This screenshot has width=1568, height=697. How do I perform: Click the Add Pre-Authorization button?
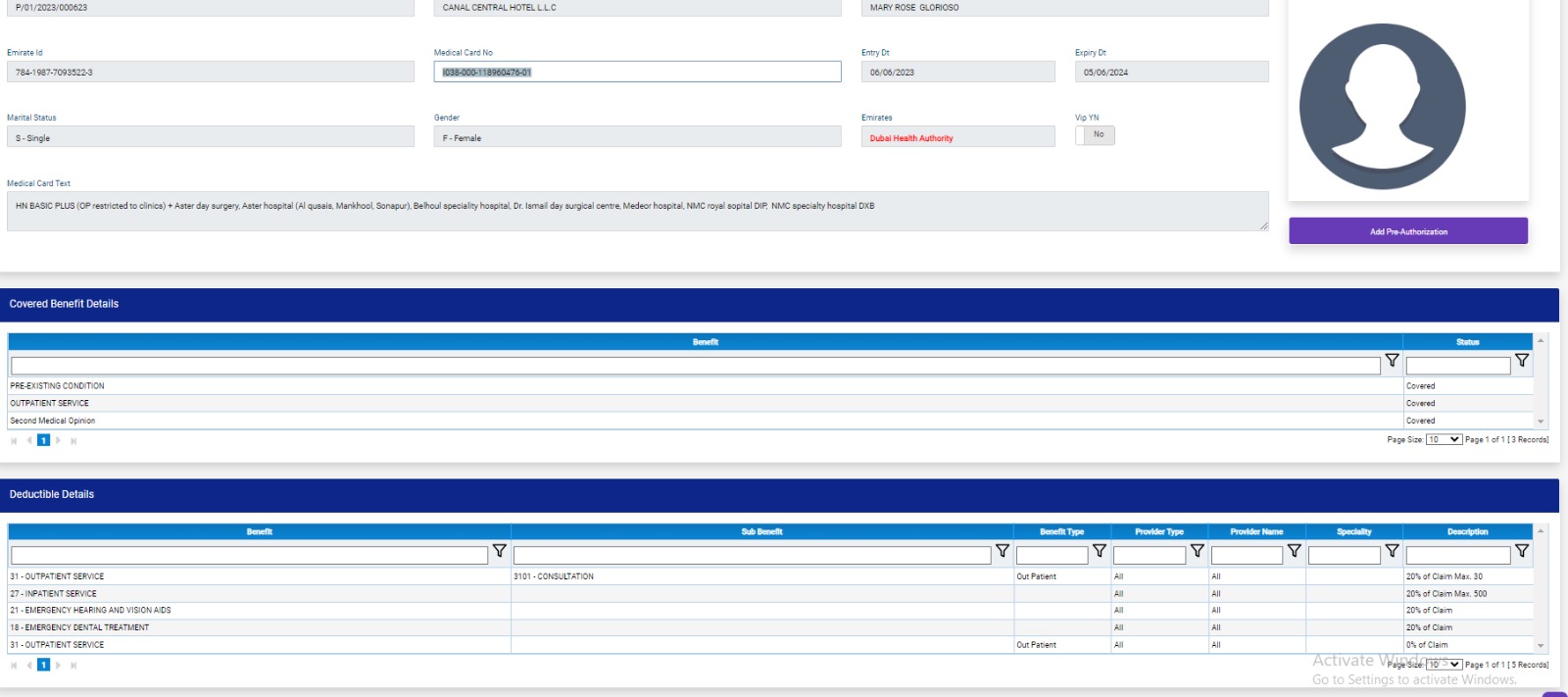click(x=1407, y=231)
